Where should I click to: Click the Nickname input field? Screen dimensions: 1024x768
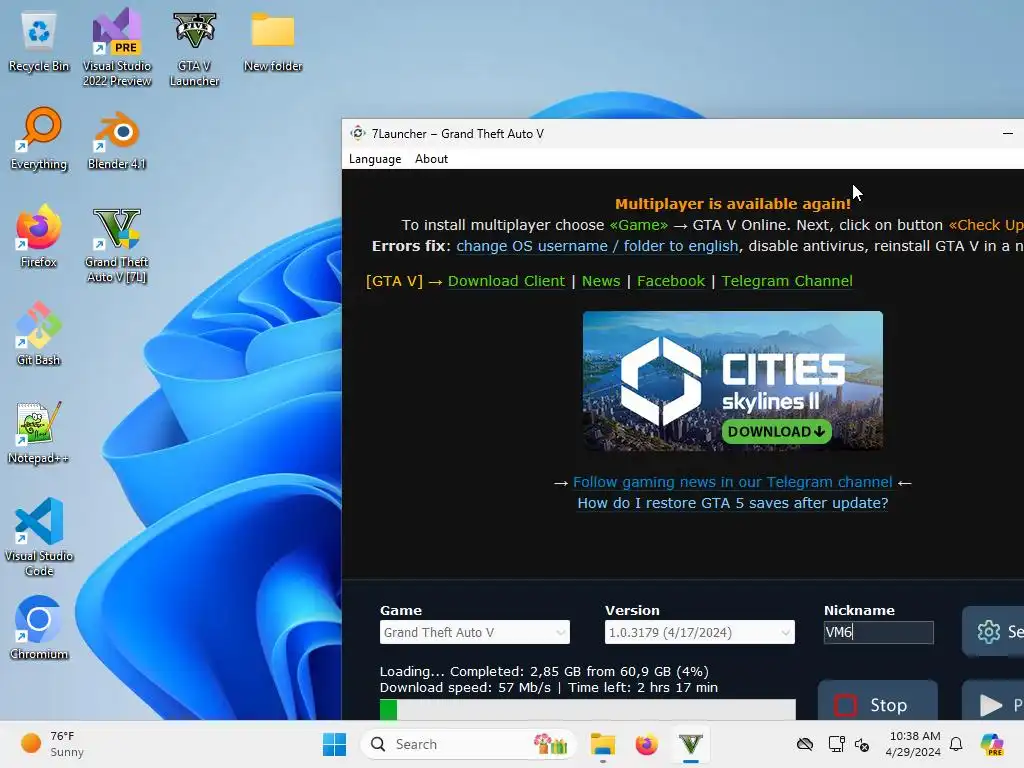click(x=878, y=632)
